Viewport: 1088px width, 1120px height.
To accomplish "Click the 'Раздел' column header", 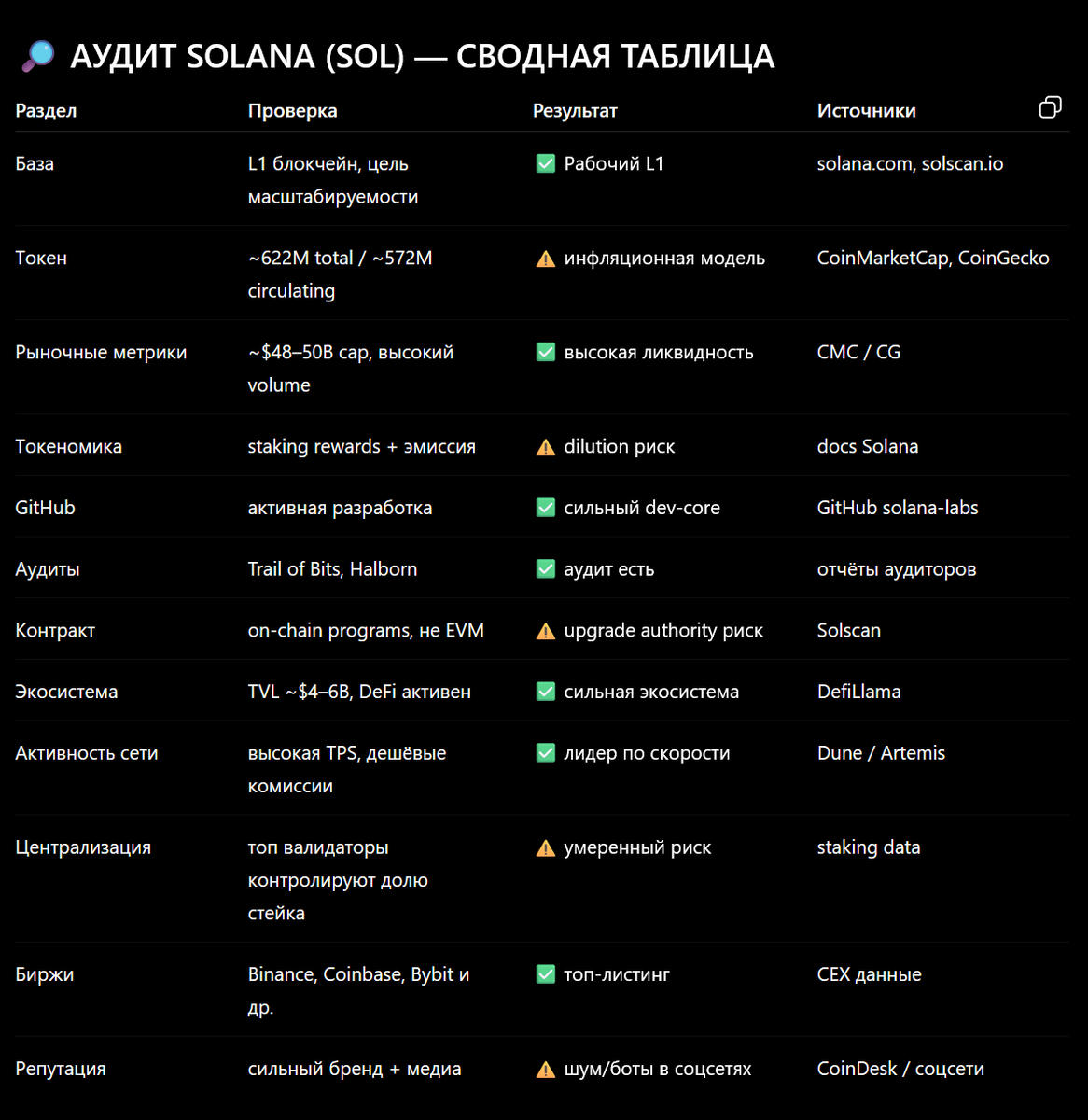I will pyautogui.click(x=46, y=110).
